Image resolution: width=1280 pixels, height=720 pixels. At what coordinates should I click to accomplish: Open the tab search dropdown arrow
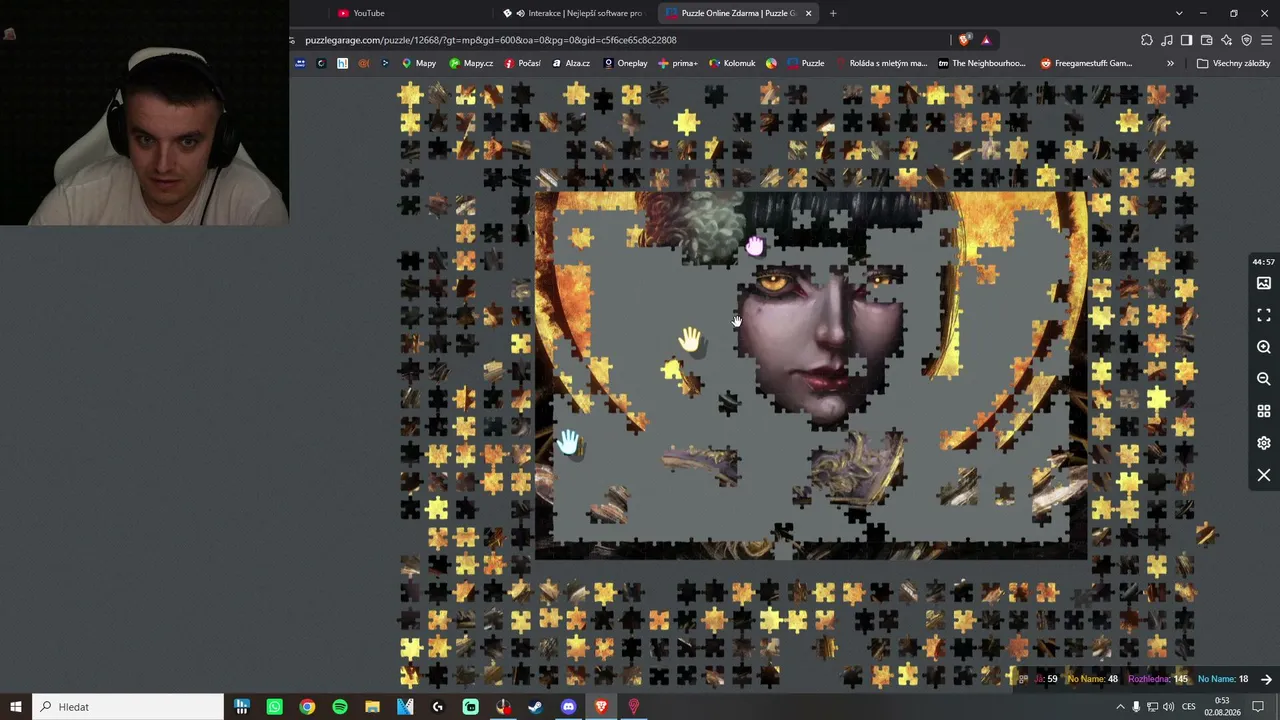1179,13
